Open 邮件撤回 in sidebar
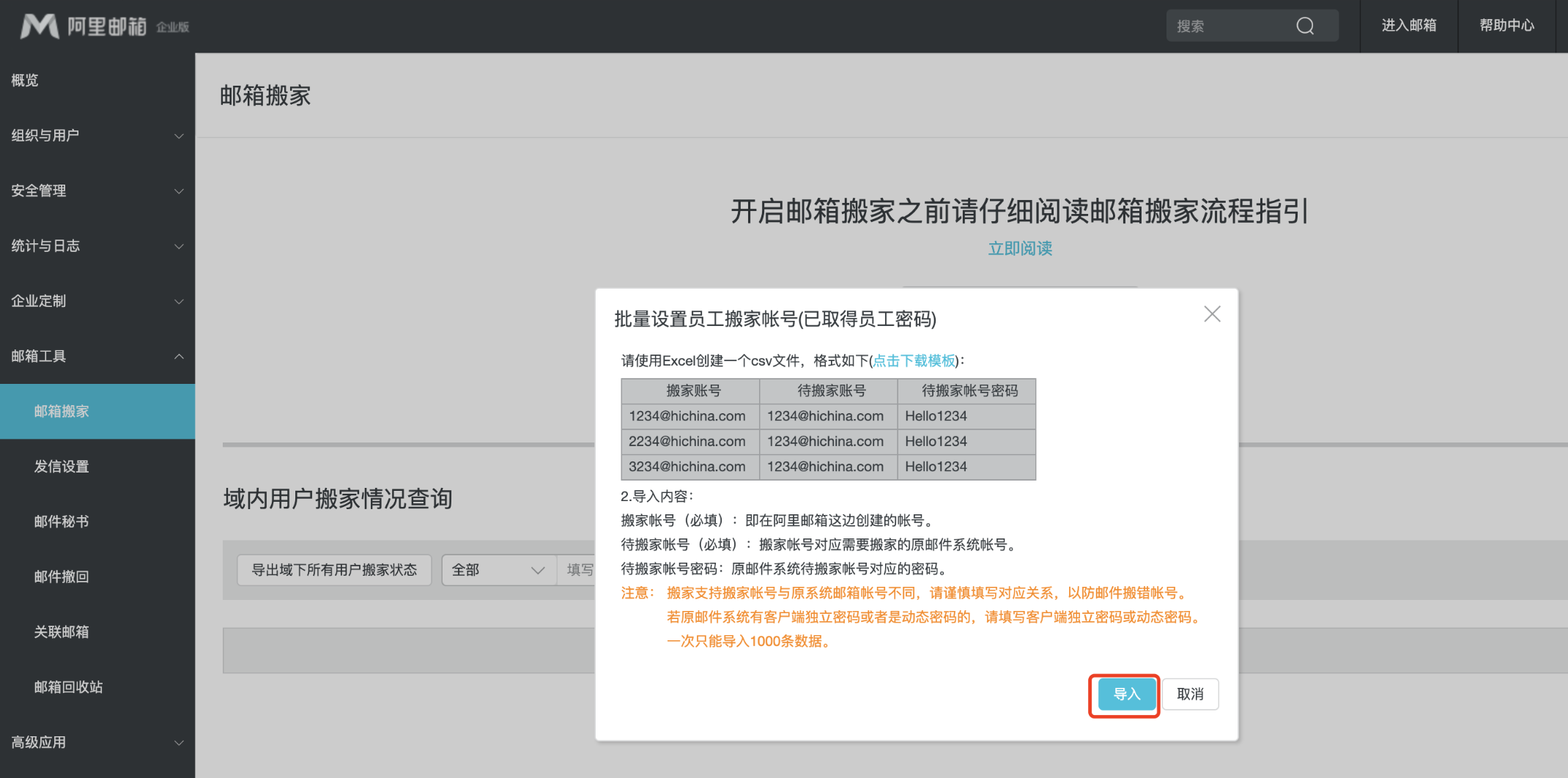 pos(97,577)
